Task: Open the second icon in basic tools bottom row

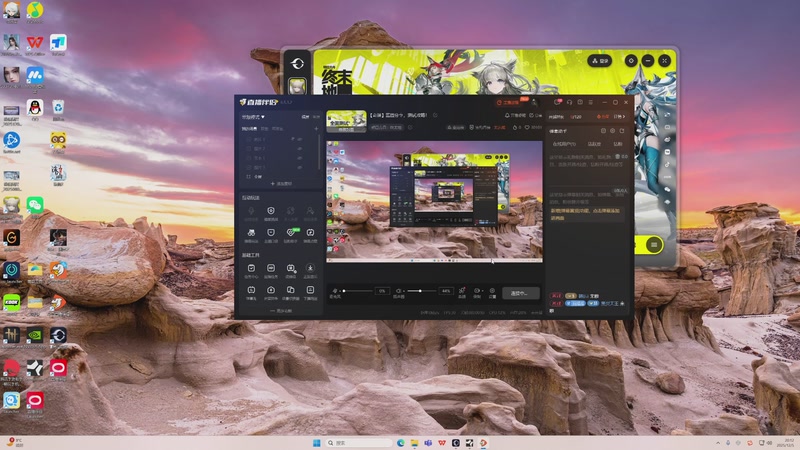Action: coord(271,290)
